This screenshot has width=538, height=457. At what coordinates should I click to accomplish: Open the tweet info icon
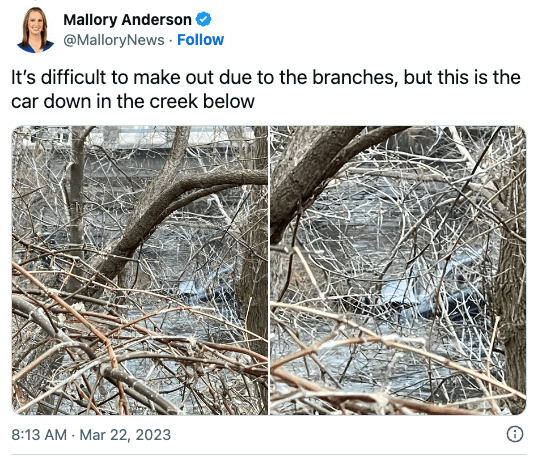(x=515, y=434)
